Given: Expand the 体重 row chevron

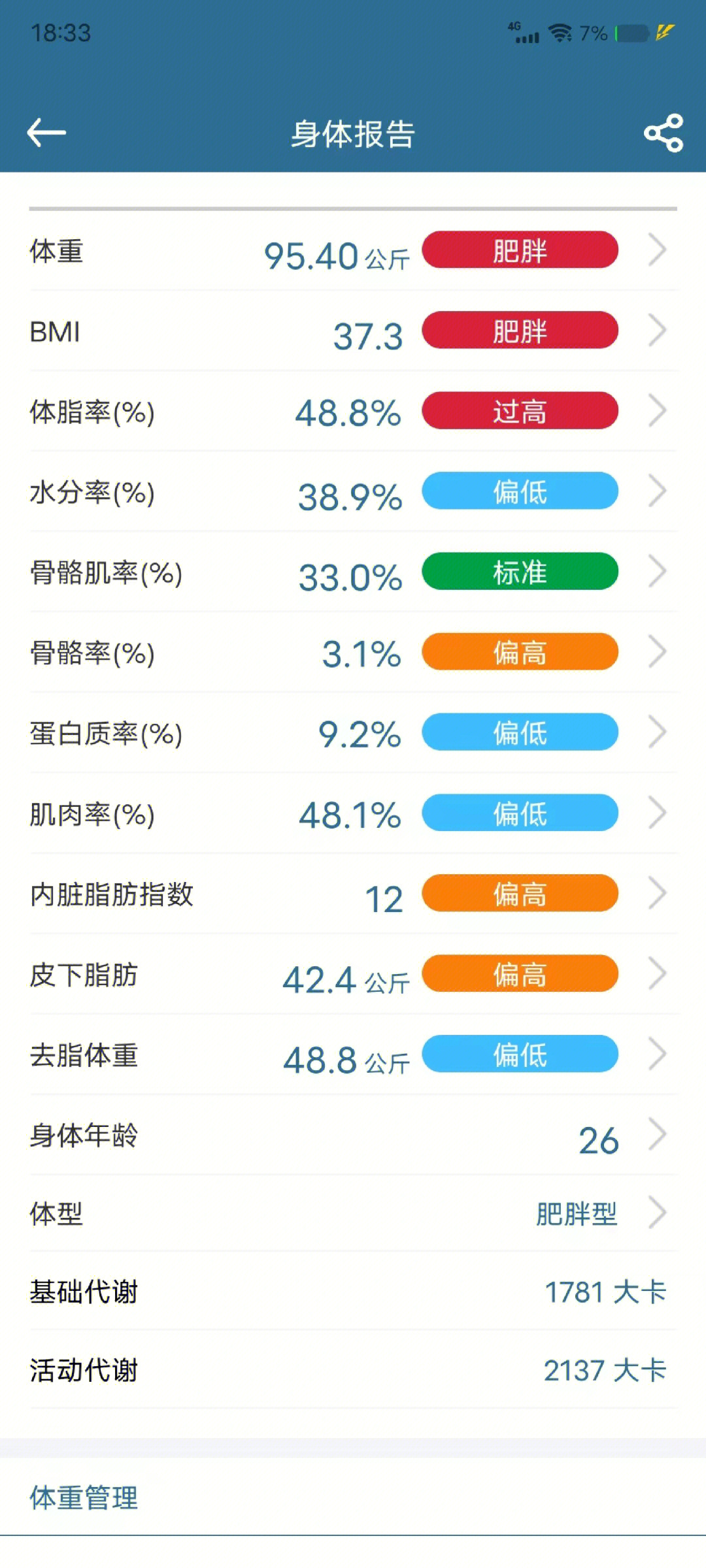Looking at the screenshot, I should 657,250.
